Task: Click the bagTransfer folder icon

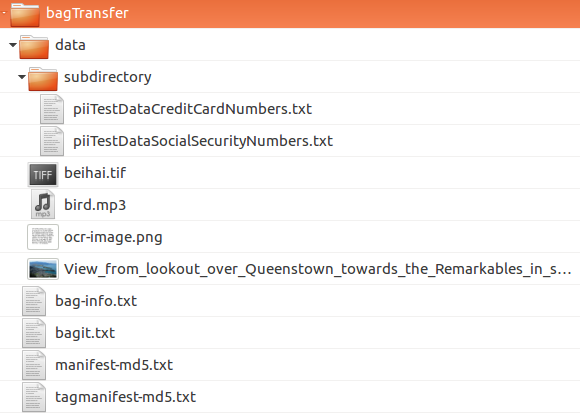Action: pos(25,14)
